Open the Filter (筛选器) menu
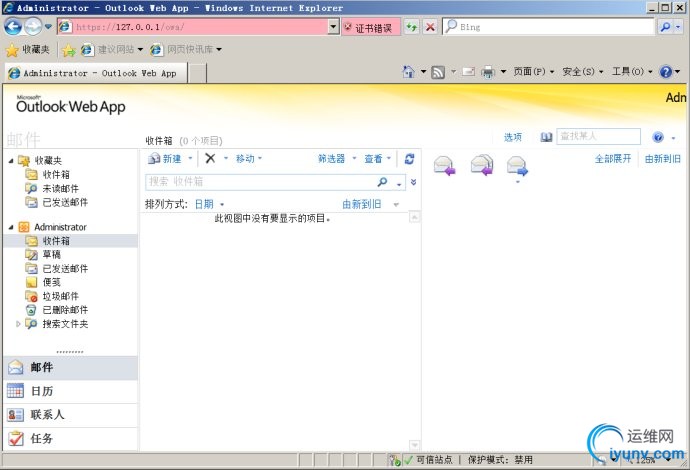Viewport: 690px width, 470px height. click(337, 158)
